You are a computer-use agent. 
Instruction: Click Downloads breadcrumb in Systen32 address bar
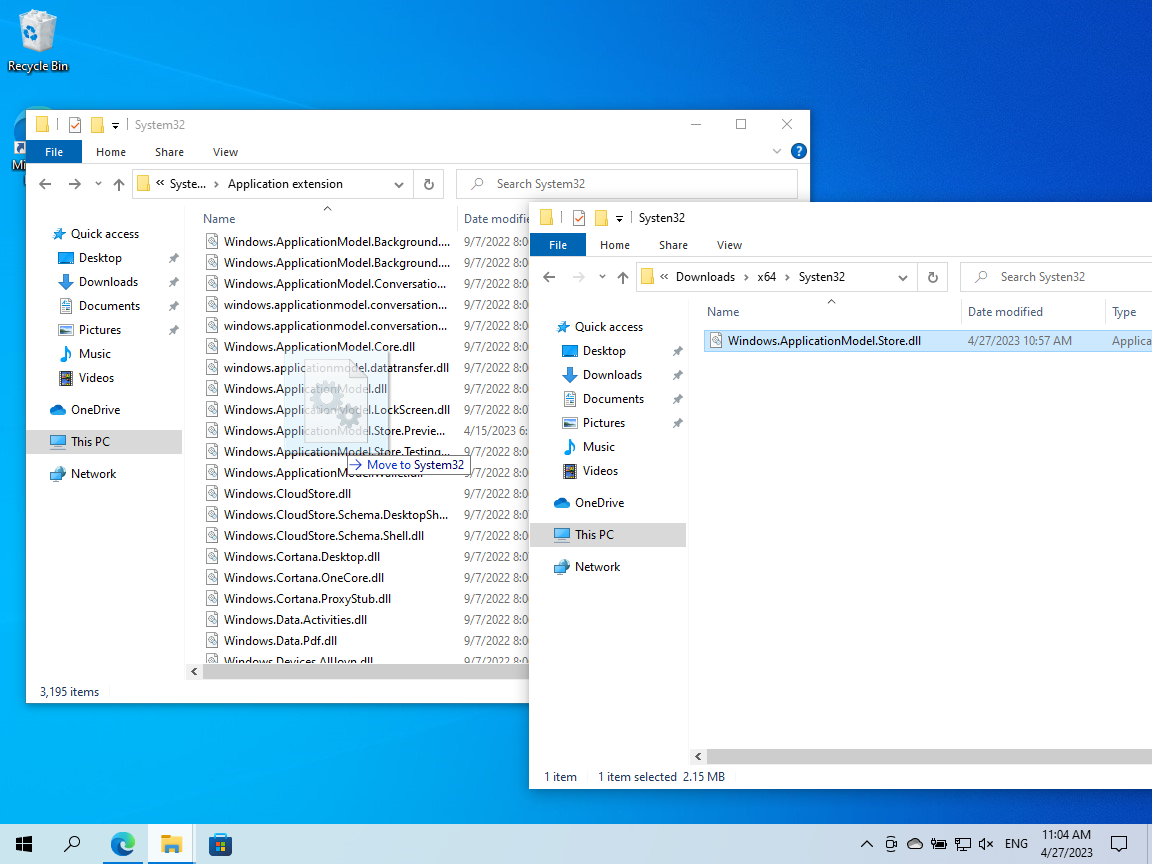705,277
